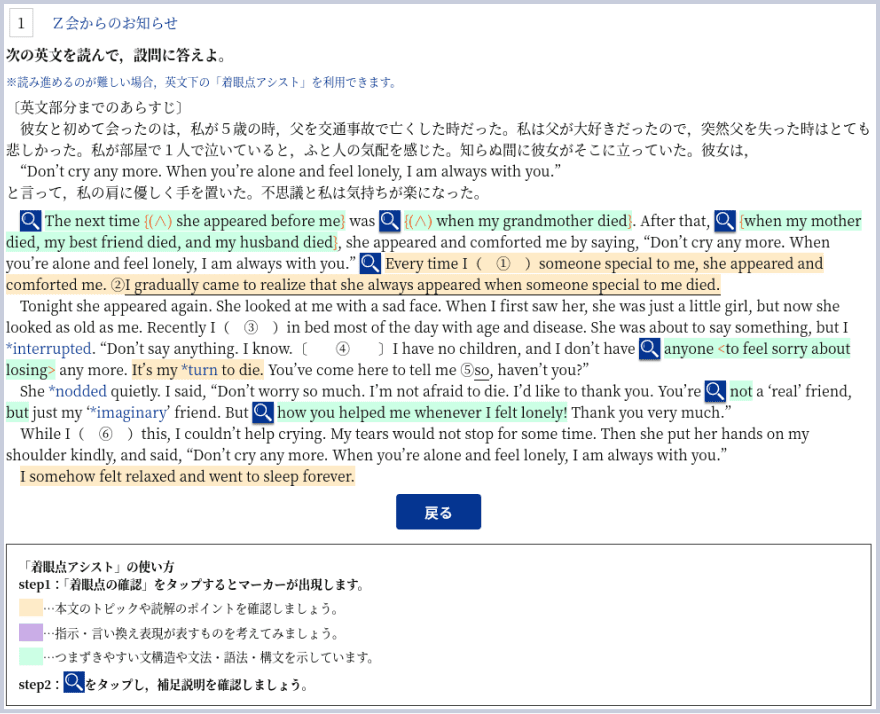Click the glossed word *turn

[x=199, y=370]
